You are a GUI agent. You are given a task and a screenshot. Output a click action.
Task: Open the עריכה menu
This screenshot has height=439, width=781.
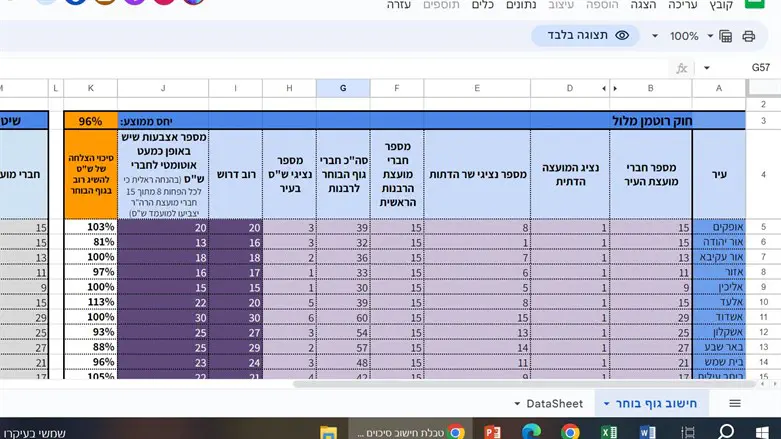click(682, 5)
